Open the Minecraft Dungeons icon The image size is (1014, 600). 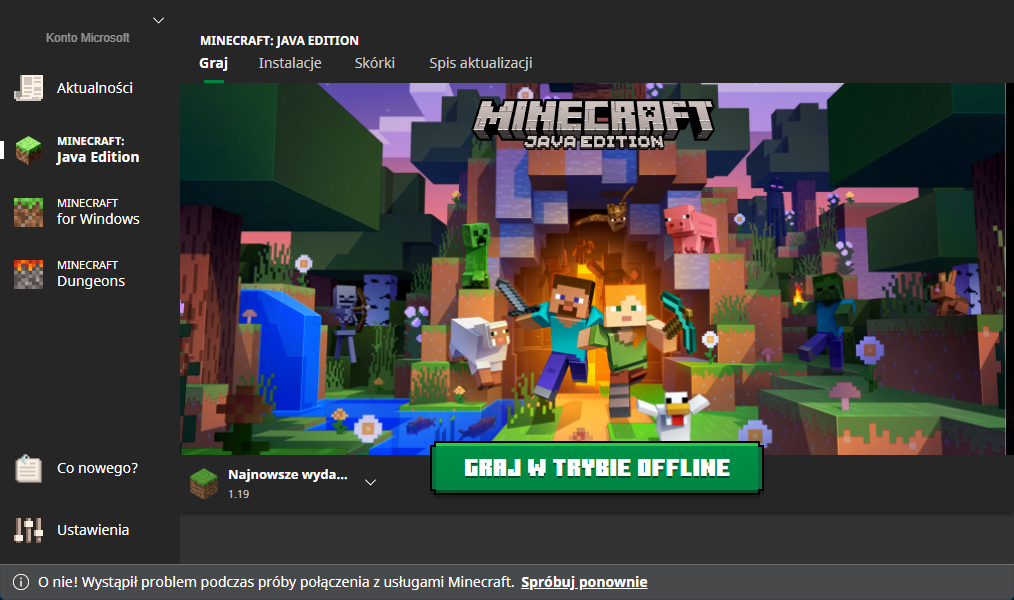point(29,274)
